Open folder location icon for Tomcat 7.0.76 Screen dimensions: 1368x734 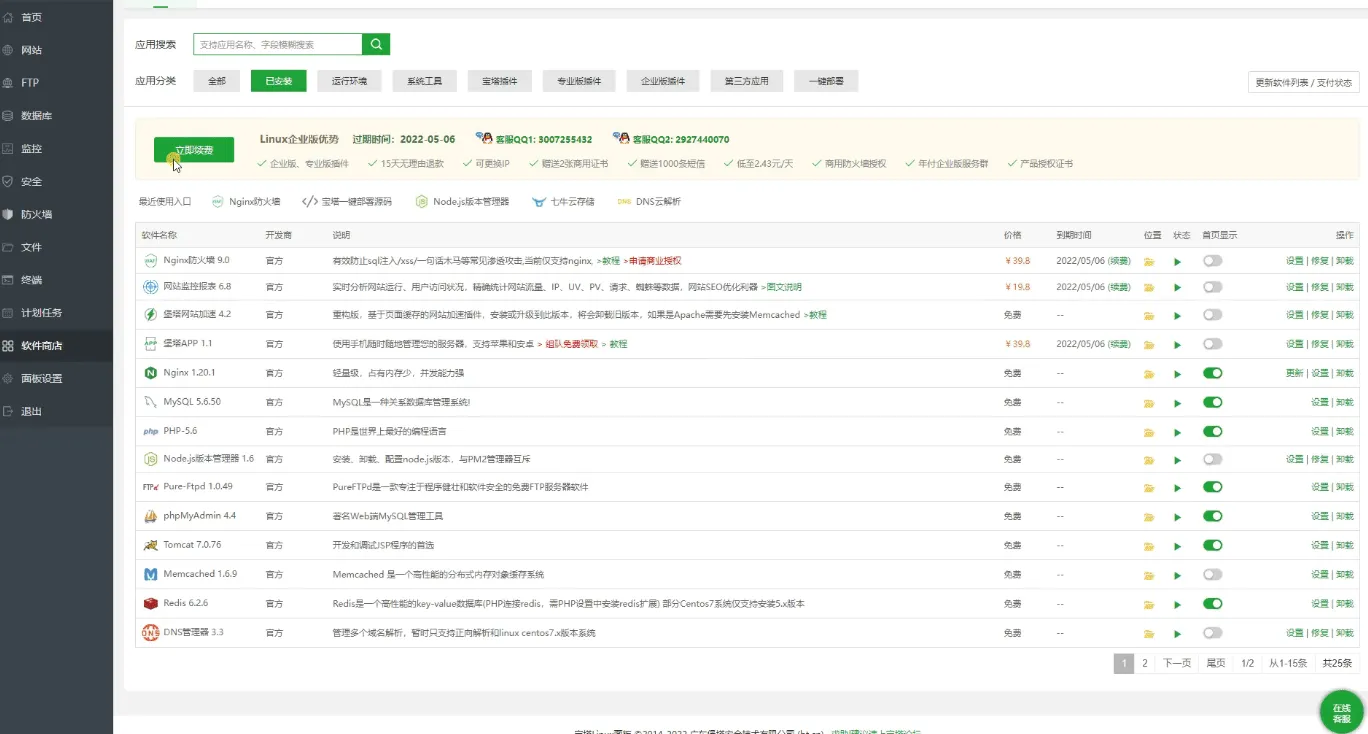coord(1150,546)
